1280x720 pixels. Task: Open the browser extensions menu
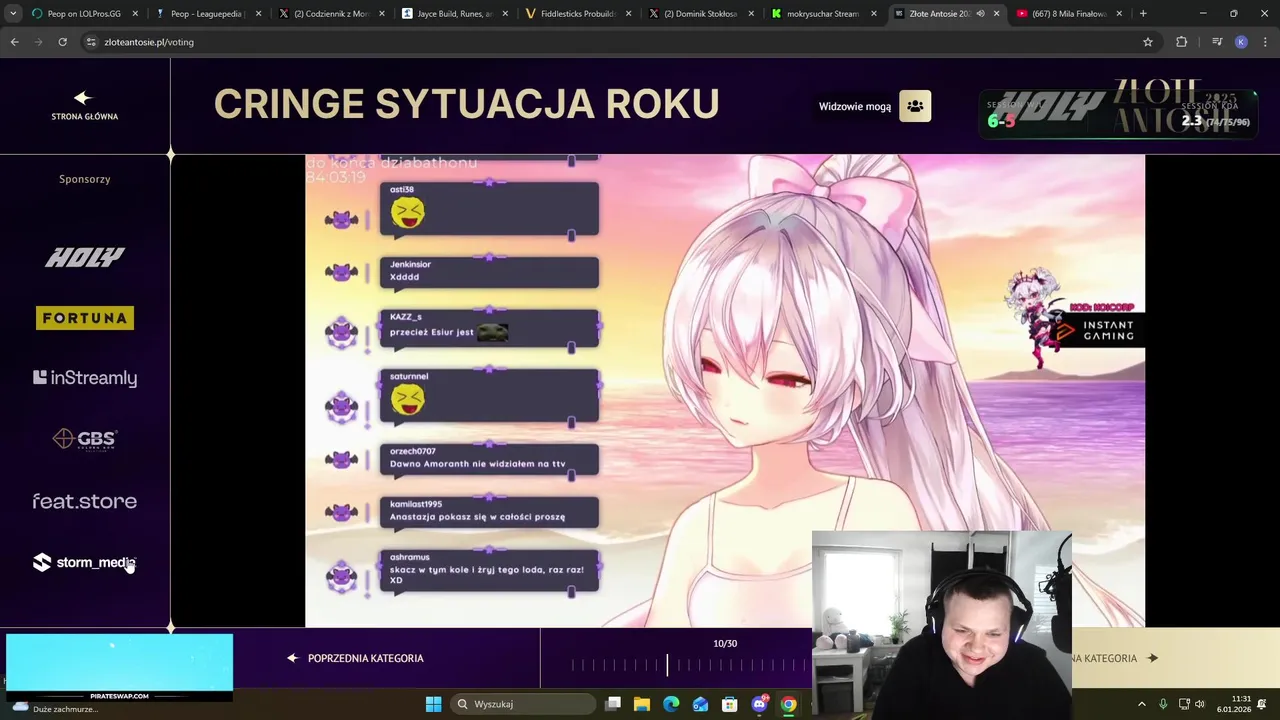[x=1181, y=42]
